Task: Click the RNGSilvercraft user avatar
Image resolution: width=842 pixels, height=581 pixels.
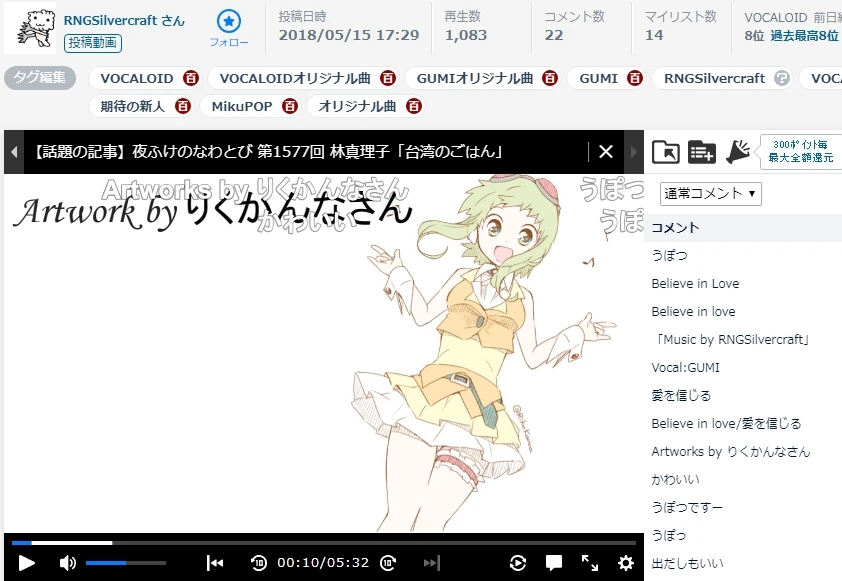Action: (x=30, y=27)
